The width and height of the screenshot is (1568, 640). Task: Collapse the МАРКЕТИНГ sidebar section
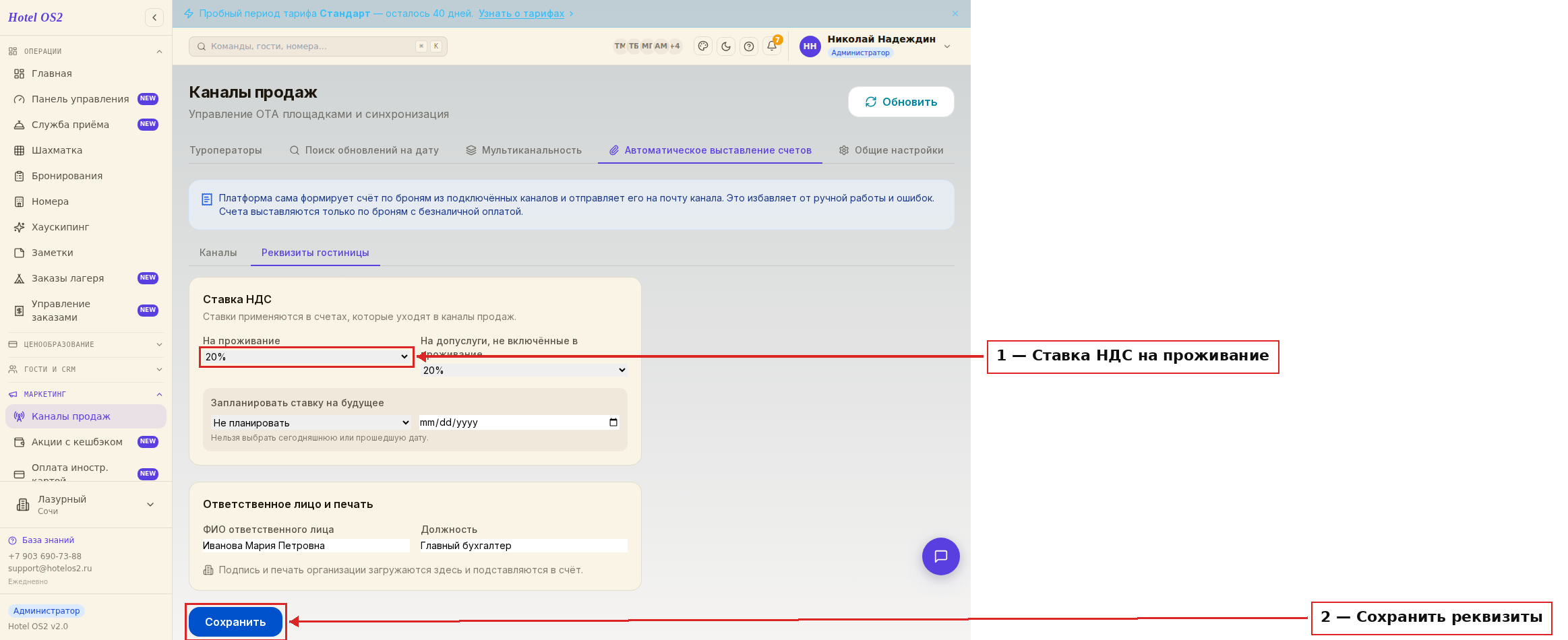pos(86,394)
